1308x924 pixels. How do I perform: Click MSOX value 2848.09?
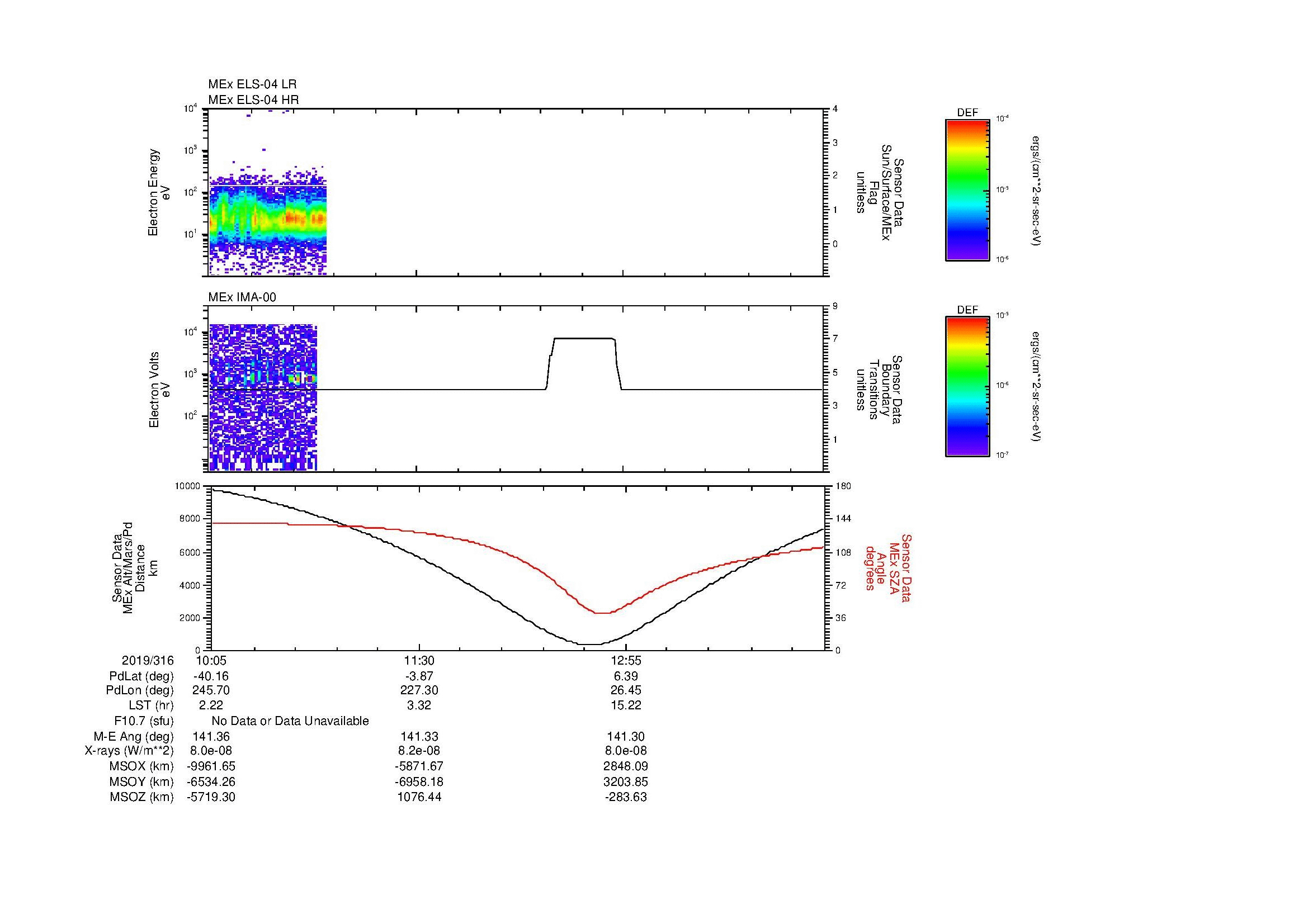click(626, 766)
